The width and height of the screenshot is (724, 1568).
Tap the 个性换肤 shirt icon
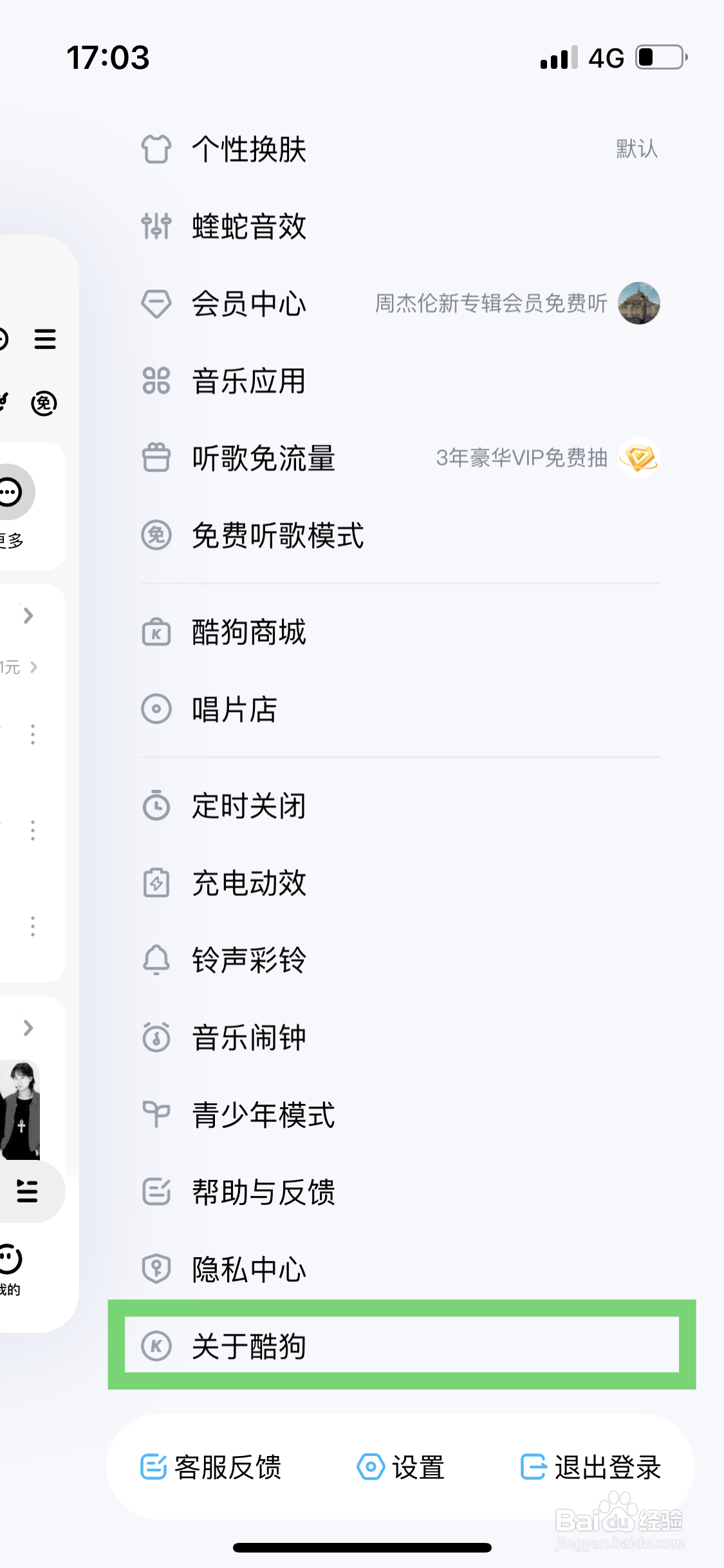(156, 149)
